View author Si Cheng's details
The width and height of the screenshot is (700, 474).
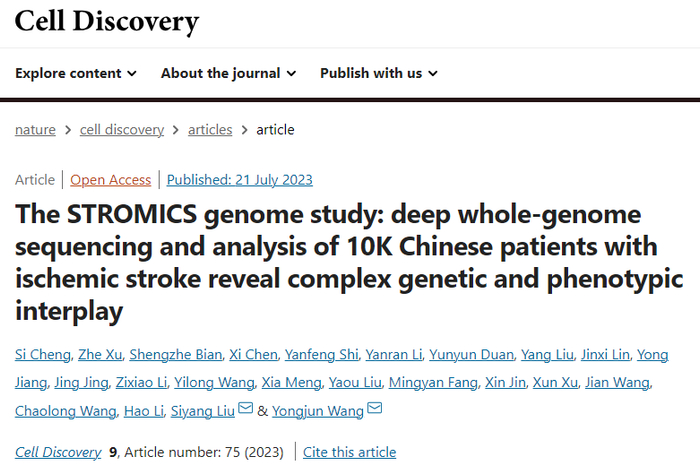click(43, 354)
